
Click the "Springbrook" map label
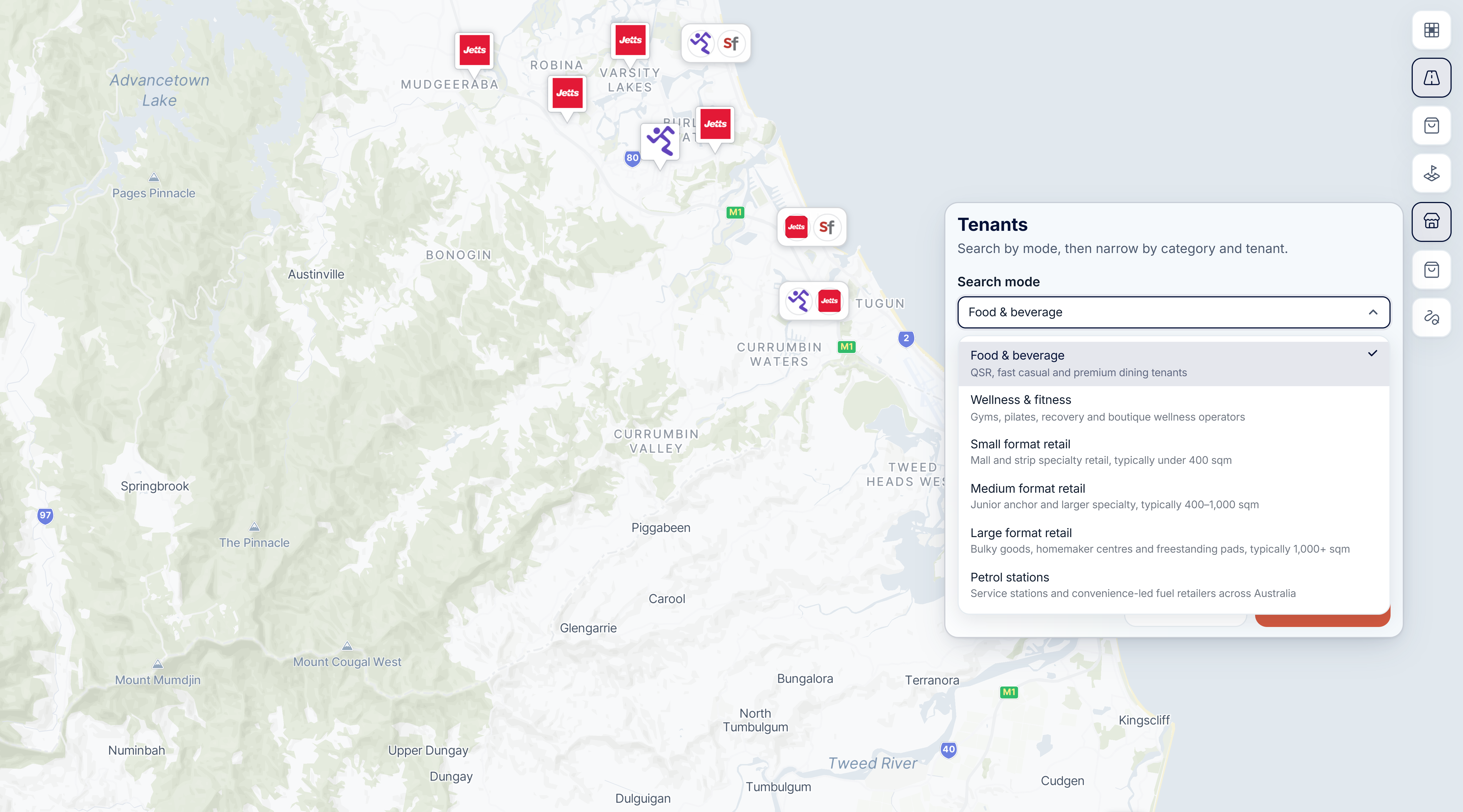pos(155,486)
